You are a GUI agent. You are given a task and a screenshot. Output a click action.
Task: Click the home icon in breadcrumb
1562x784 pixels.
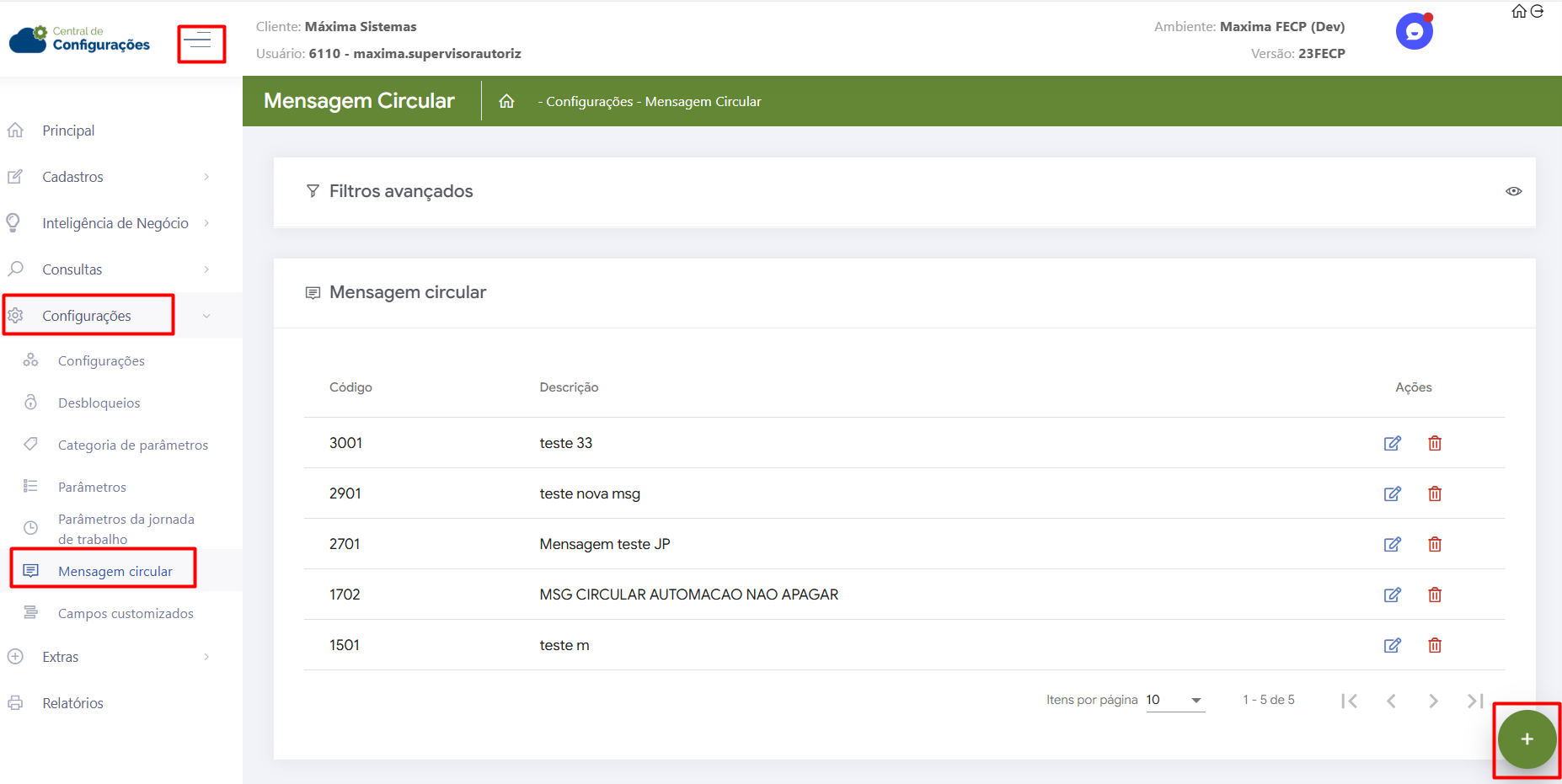(506, 101)
